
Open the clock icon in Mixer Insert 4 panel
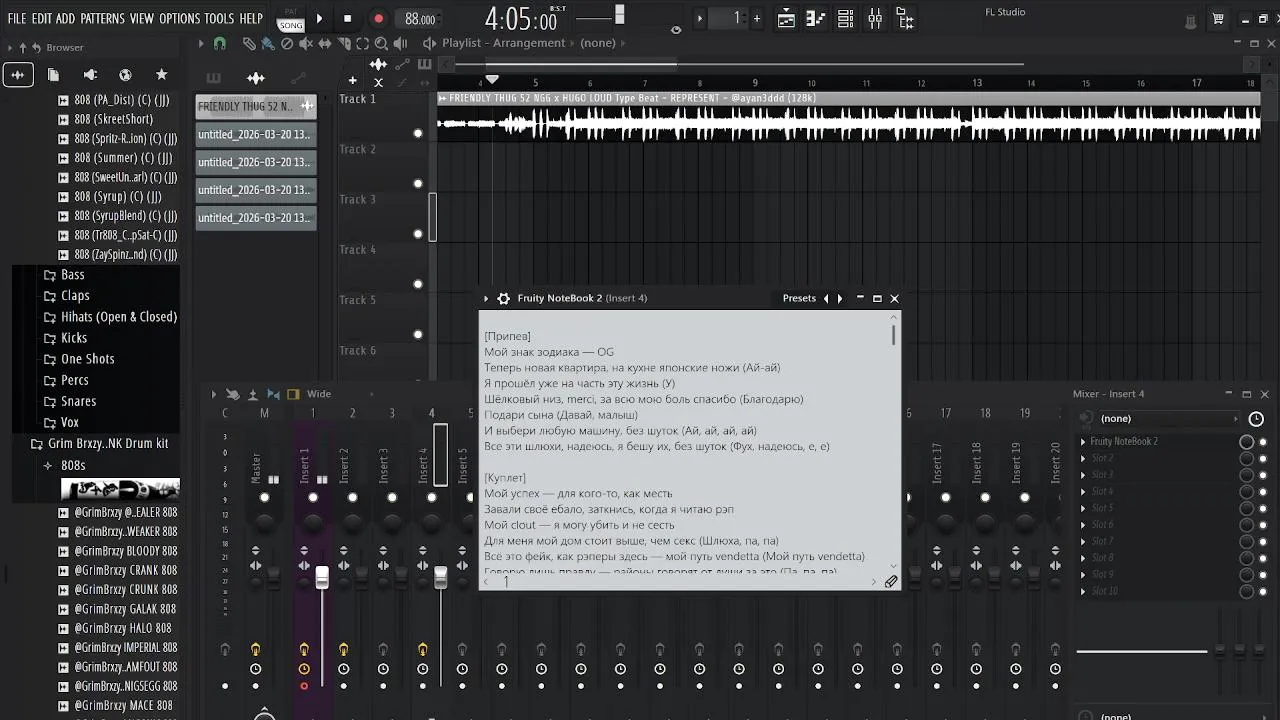point(1256,419)
